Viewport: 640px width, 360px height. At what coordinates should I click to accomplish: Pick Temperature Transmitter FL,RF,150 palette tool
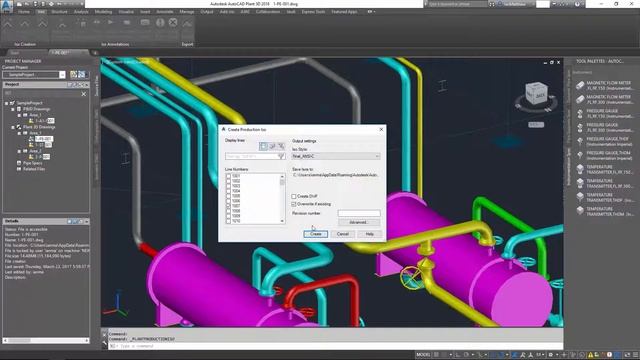tap(605, 169)
